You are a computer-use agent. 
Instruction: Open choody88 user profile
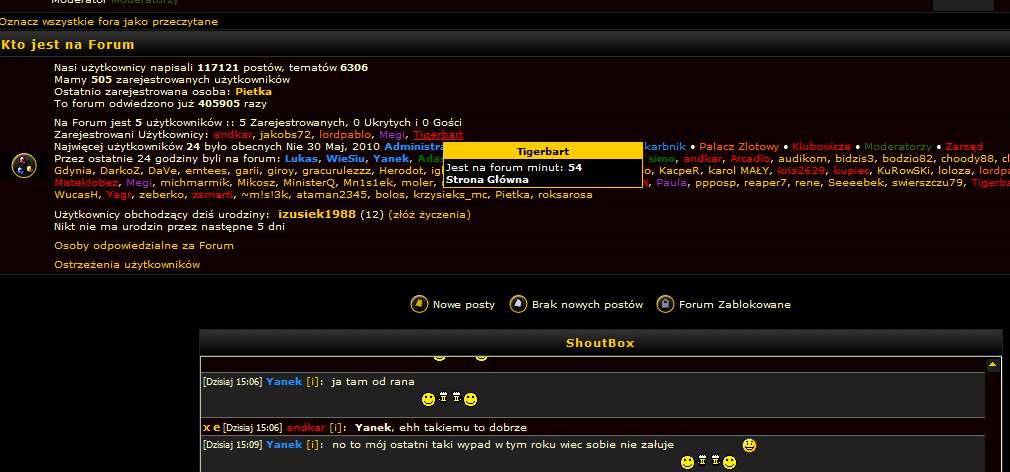click(x=968, y=158)
